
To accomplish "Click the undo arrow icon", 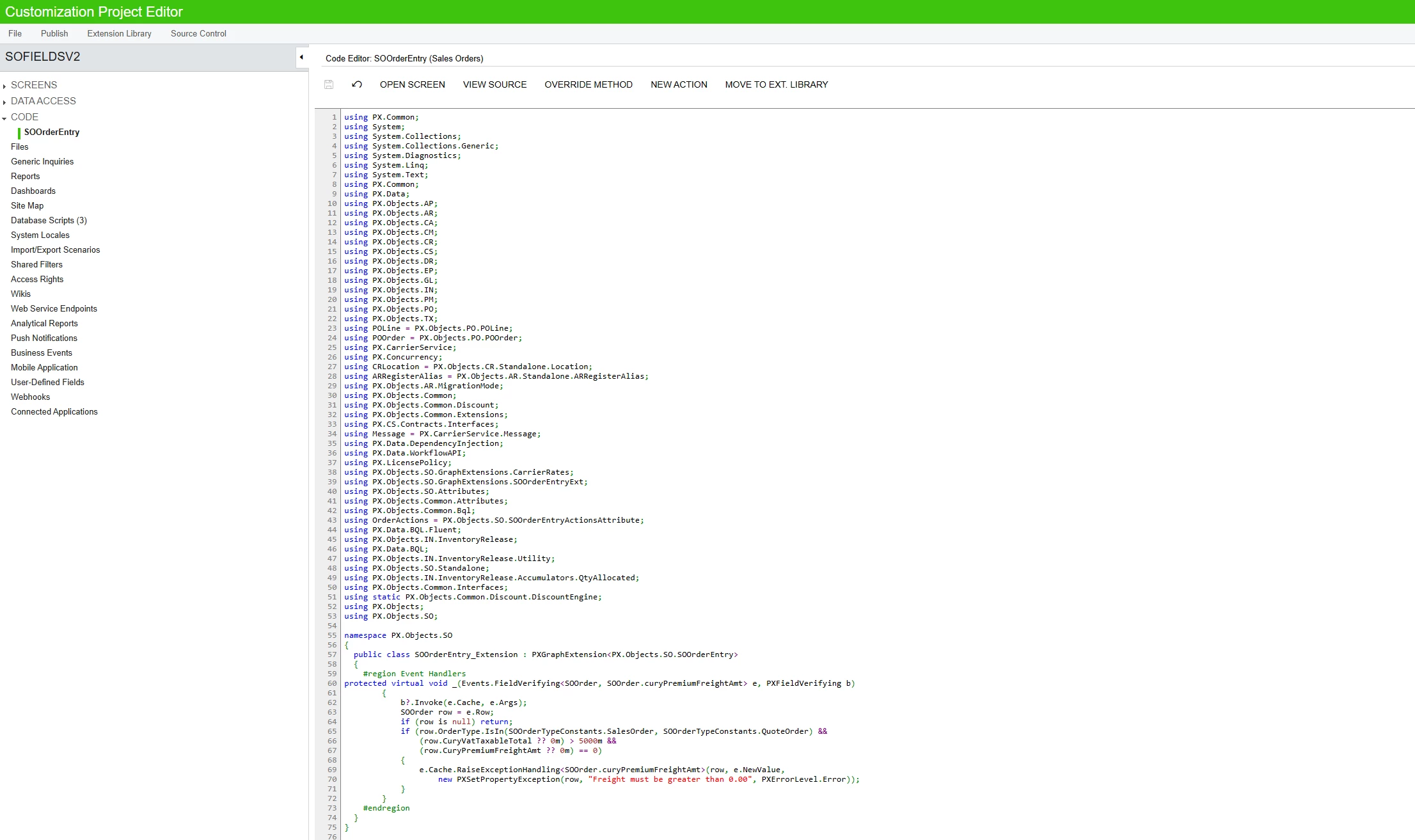I will [357, 84].
